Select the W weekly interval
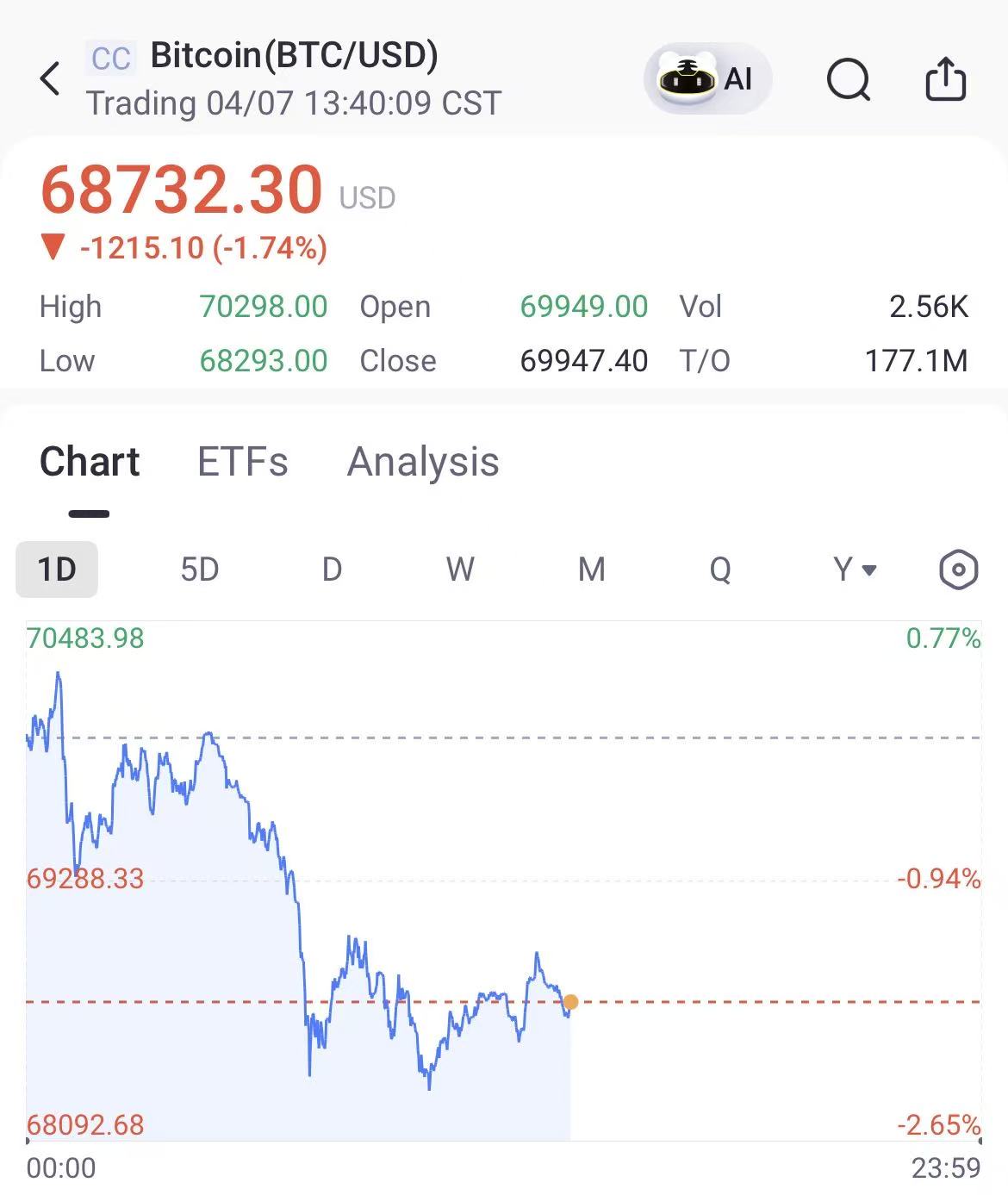 (x=460, y=569)
